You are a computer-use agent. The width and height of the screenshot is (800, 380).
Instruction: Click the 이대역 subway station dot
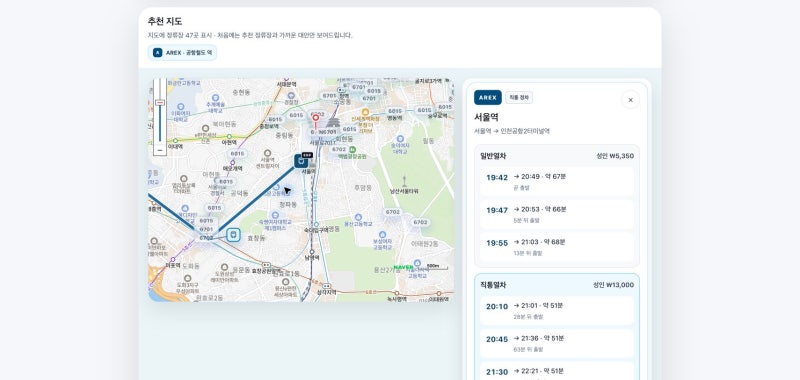coord(175,140)
